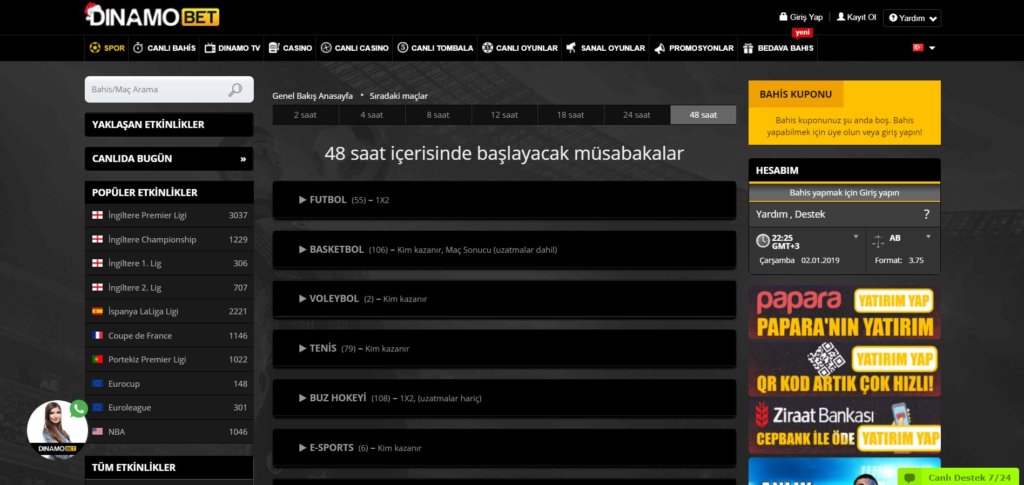Open CANLI CASINO menu item

click(x=354, y=48)
